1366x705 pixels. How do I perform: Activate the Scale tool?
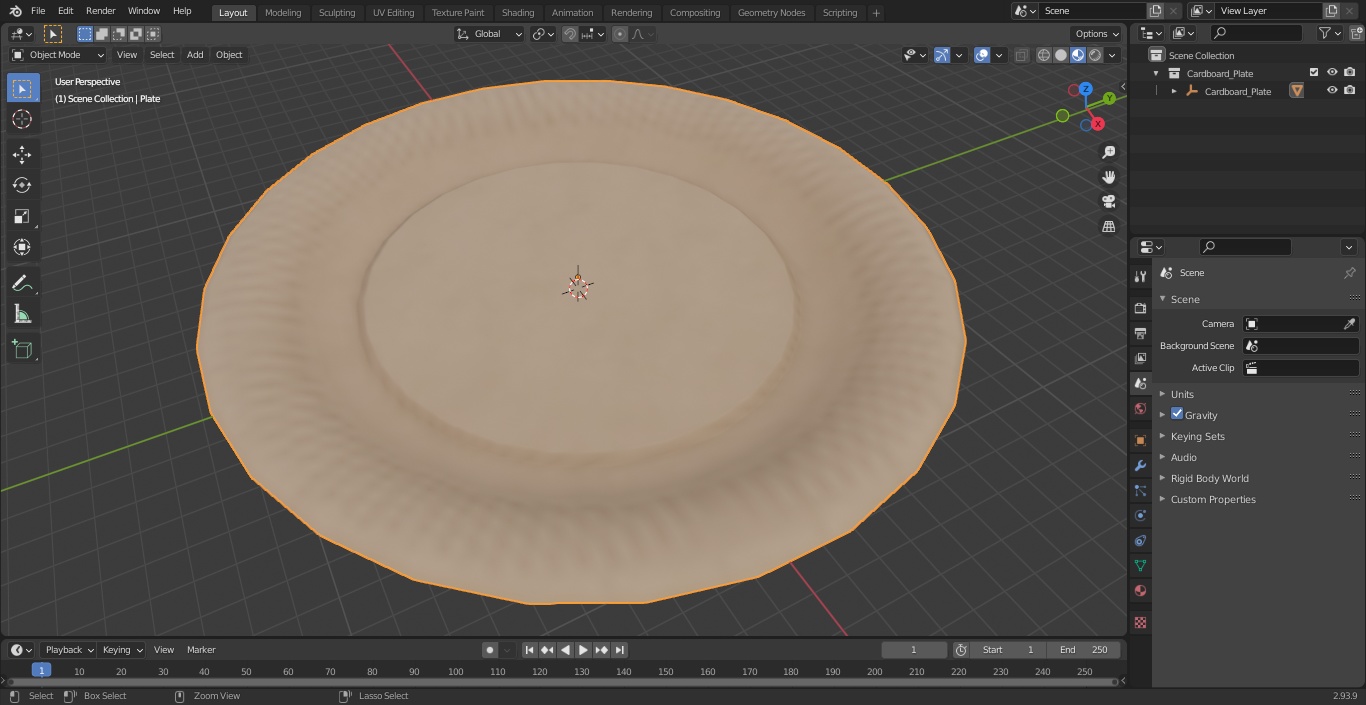click(22, 216)
